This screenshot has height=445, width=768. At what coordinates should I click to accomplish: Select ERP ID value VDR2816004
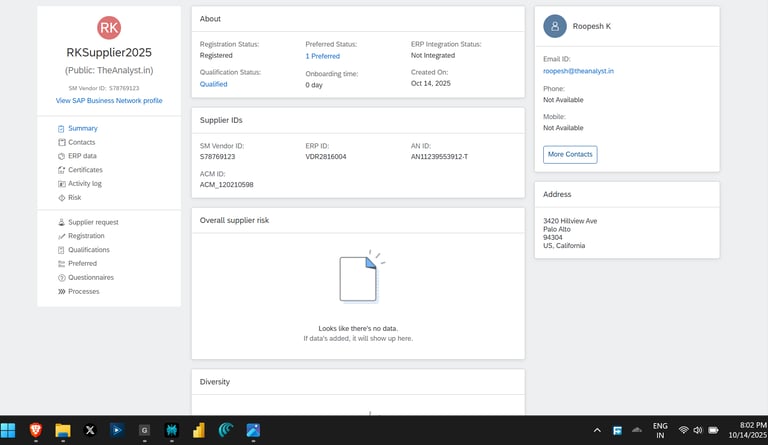325,157
